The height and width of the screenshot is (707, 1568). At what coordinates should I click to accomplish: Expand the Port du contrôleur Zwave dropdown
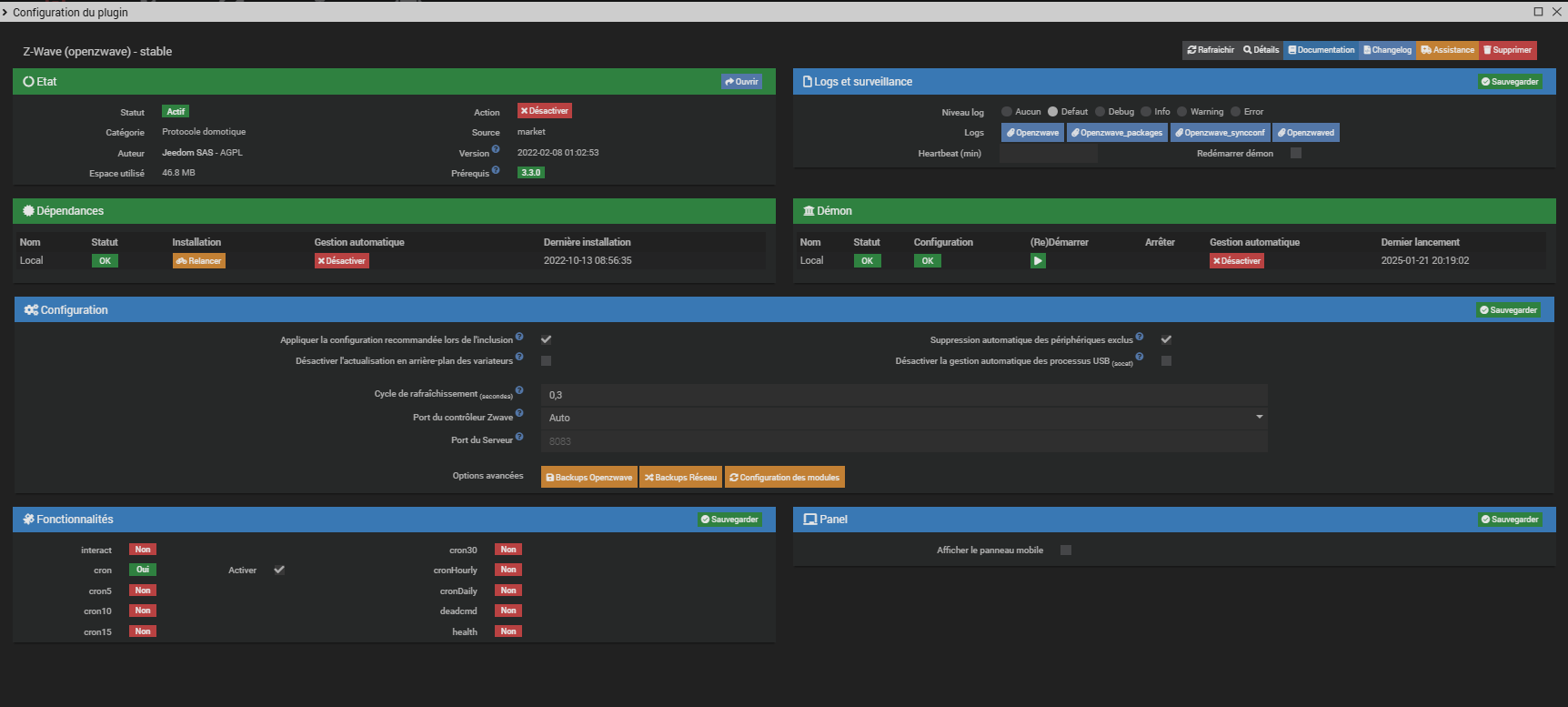903,418
